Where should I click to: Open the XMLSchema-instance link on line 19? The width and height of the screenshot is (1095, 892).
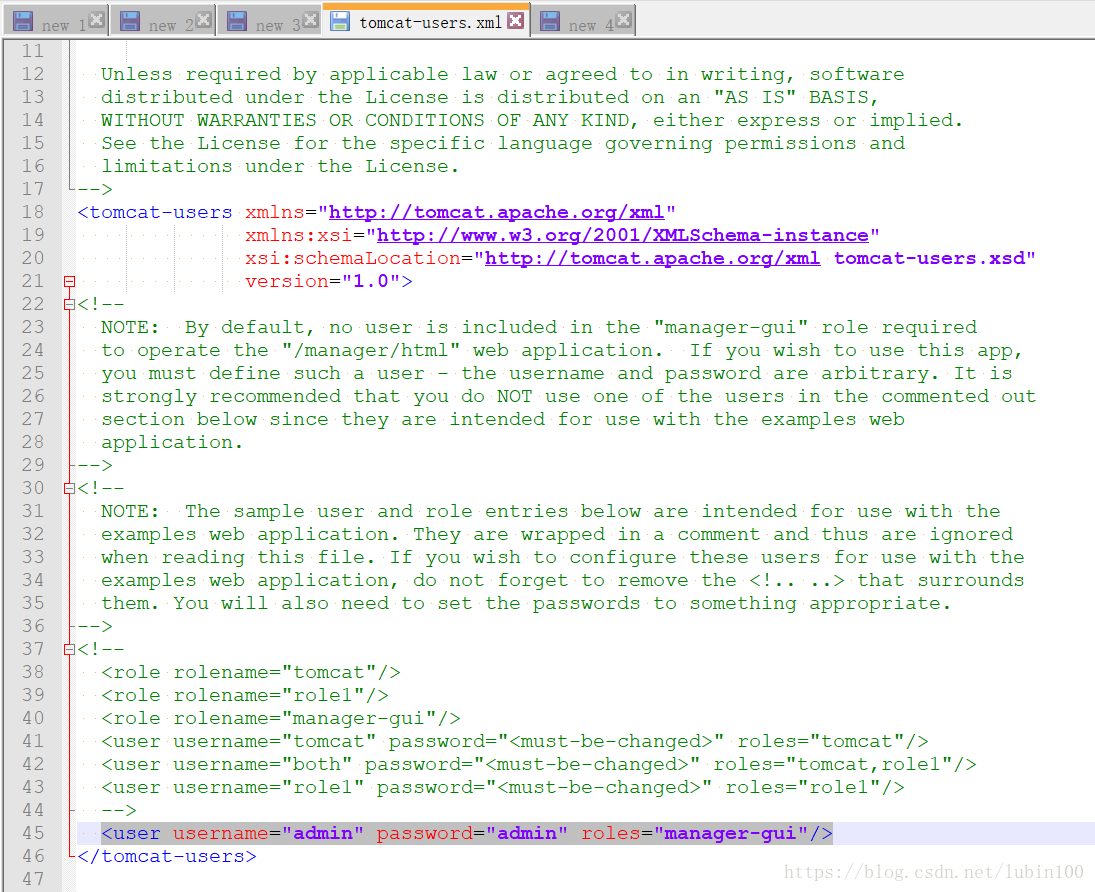coord(623,235)
